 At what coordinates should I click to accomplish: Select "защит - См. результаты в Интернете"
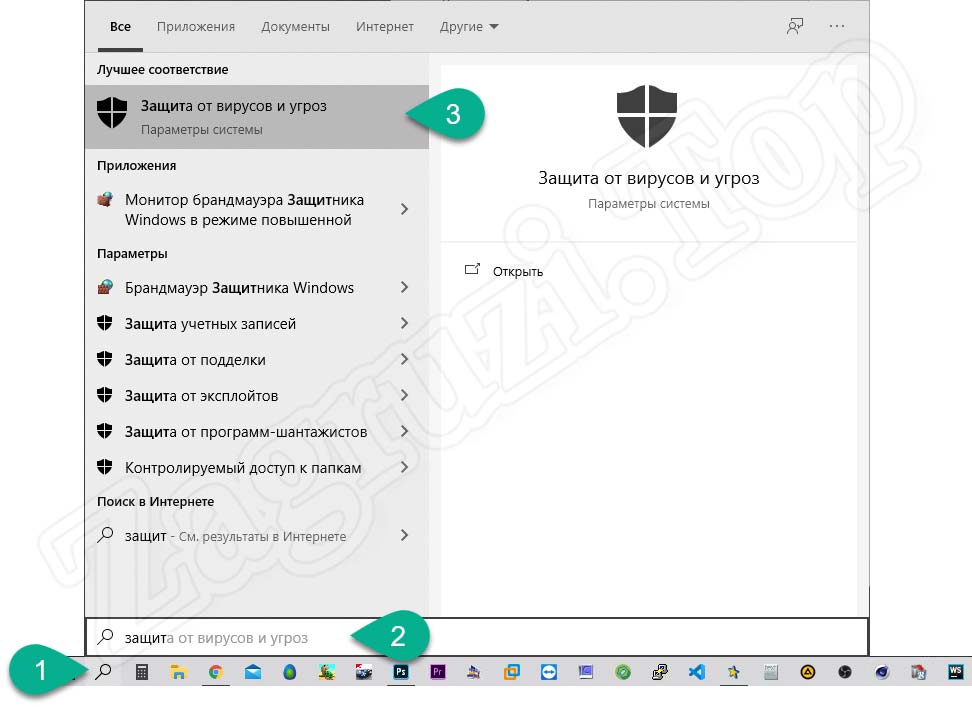(x=236, y=536)
